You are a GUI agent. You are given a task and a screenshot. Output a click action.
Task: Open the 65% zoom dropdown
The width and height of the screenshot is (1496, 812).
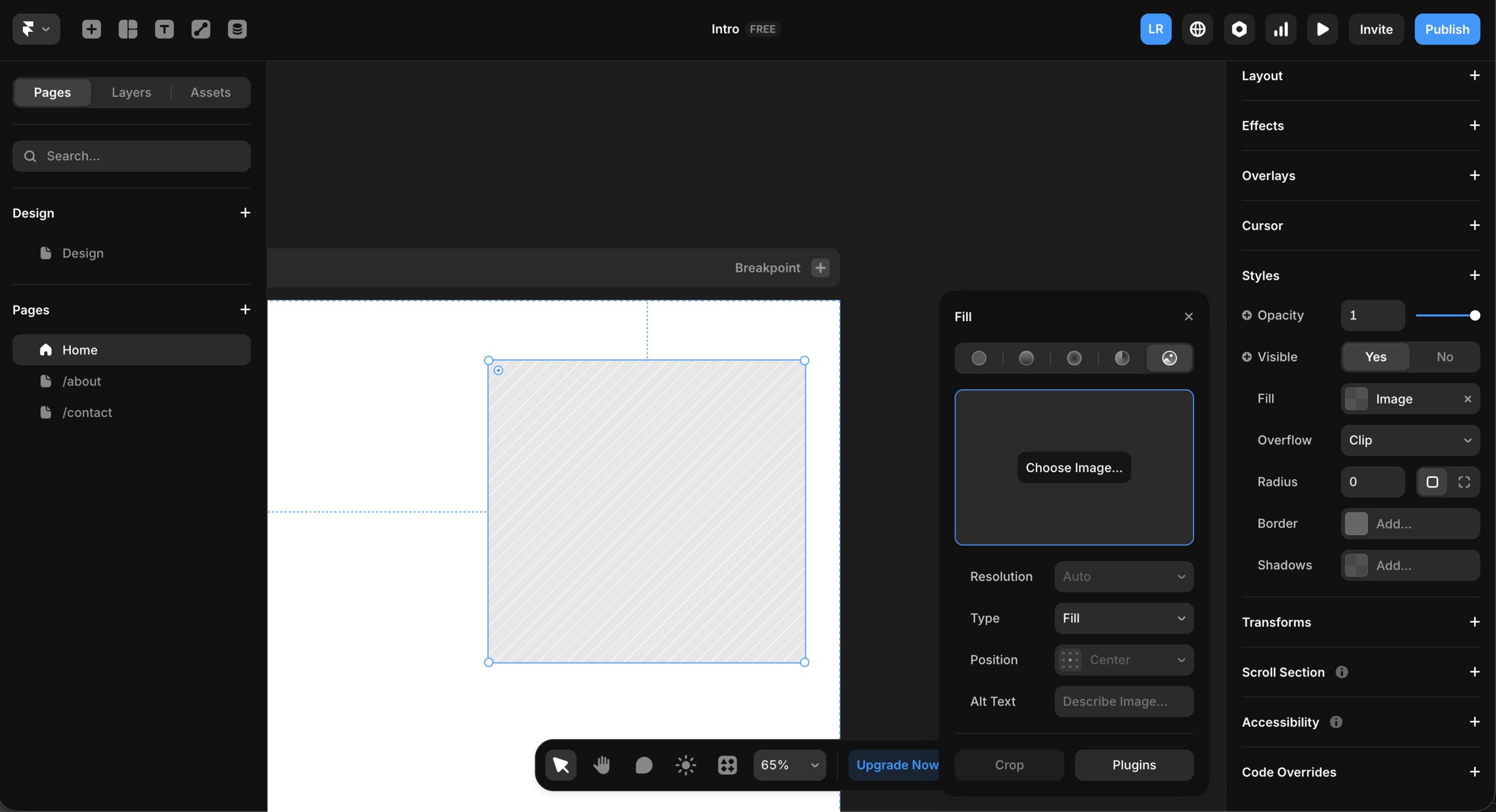coord(789,764)
